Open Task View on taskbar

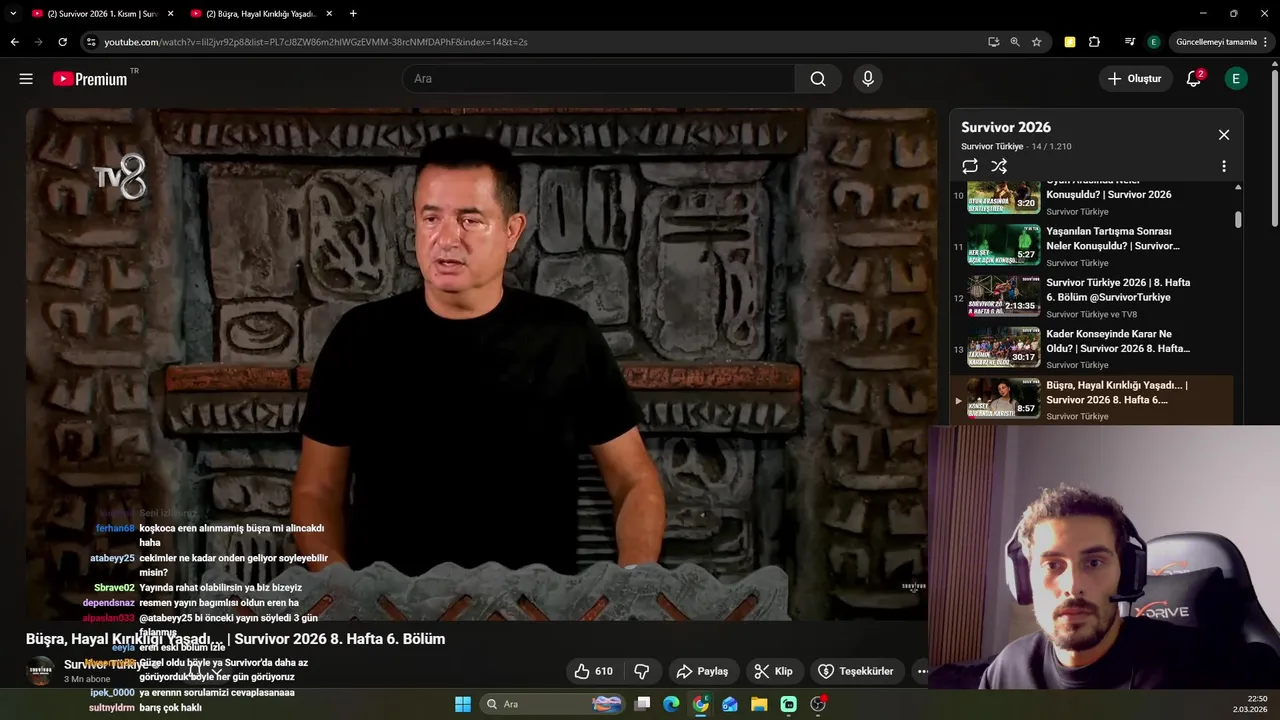click(643, 704)
